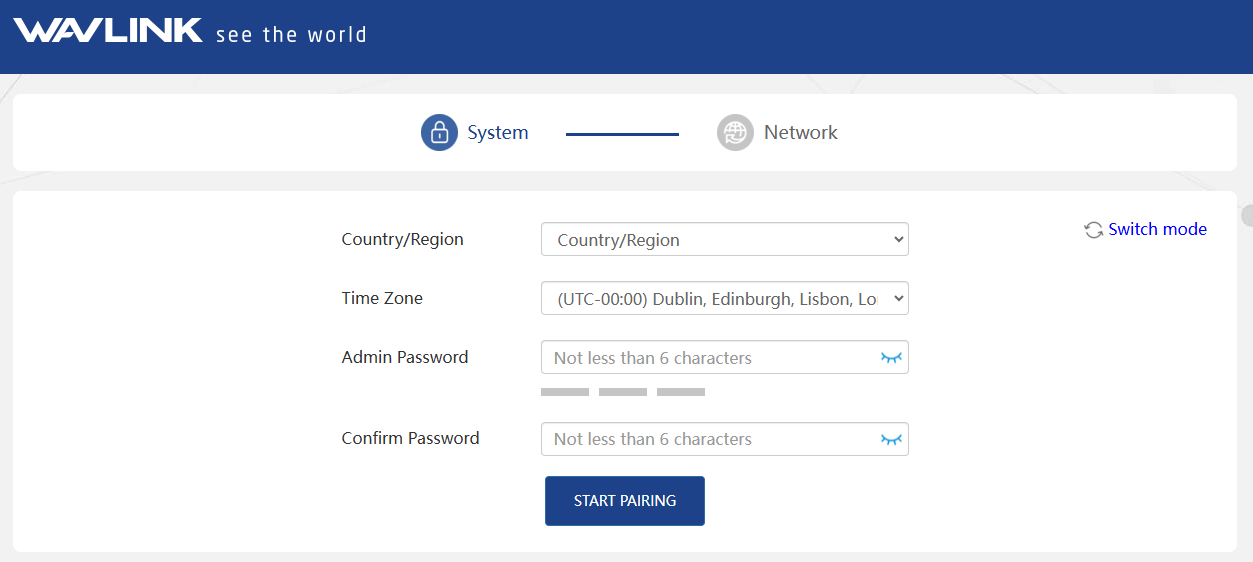Show the Admin Password using eye icon

click(891, 358)
